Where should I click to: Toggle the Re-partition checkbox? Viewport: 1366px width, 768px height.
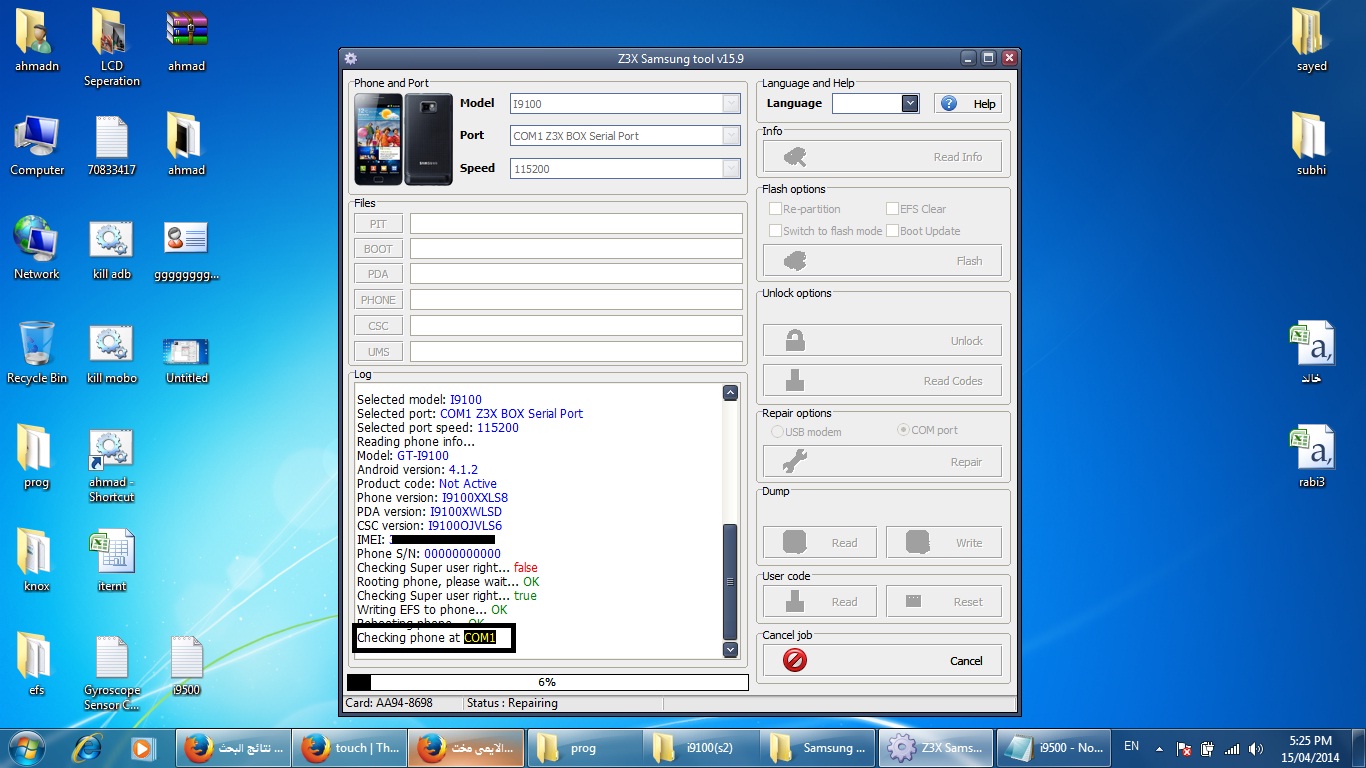[x=775, y=209]
